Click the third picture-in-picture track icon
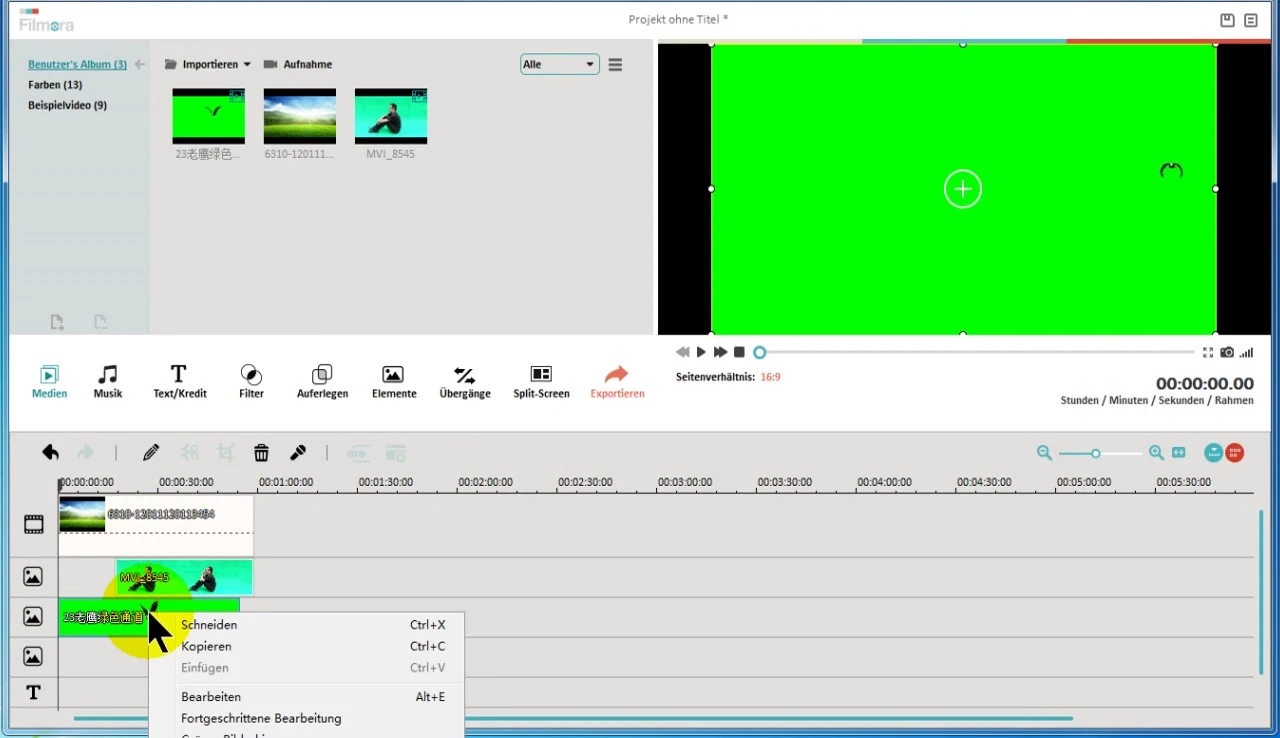Screen dimensions: 1280x738 coord(33,657)
